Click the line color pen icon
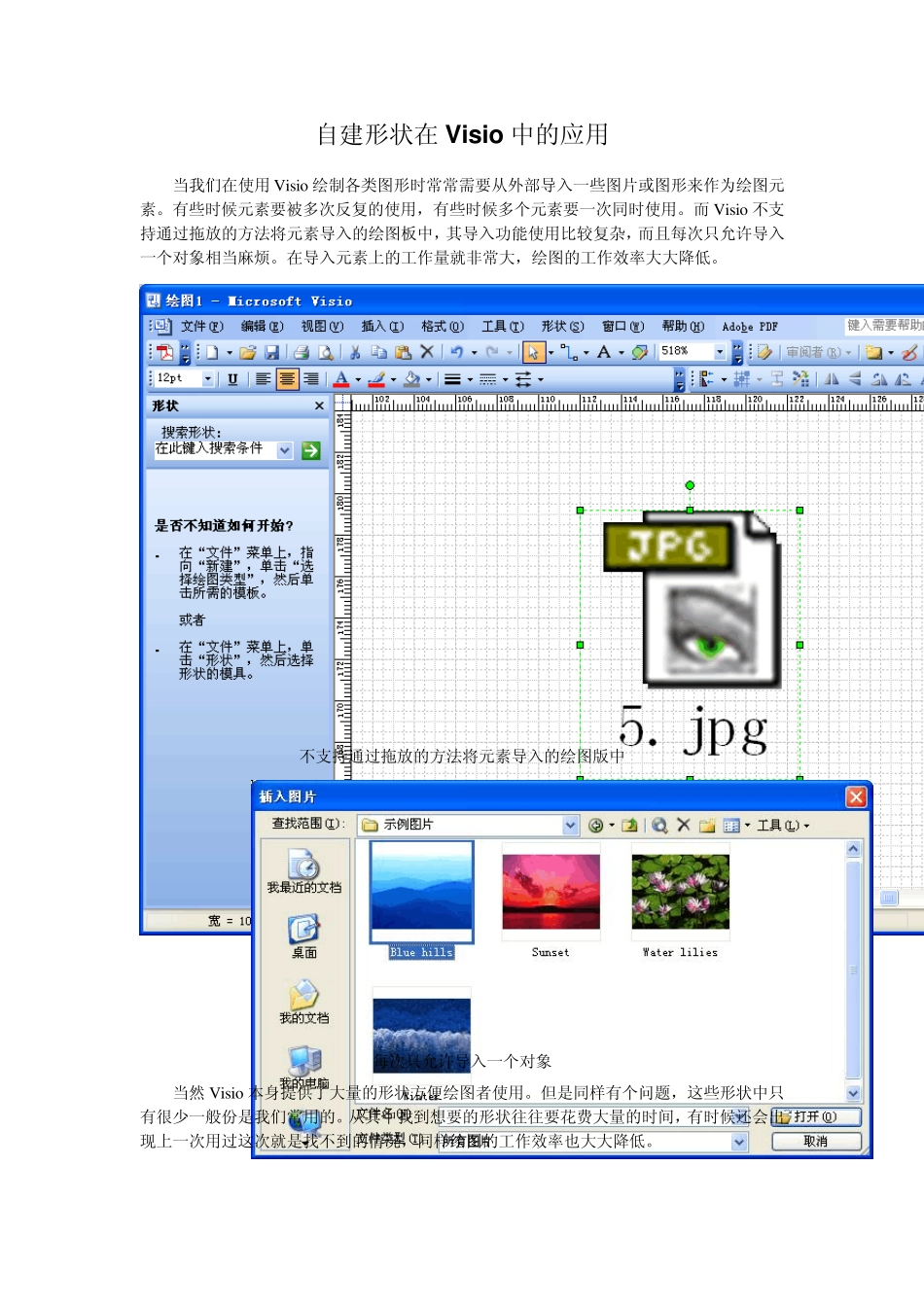The height and width of the screenshot is (1307, 924). tap(377, 379)
